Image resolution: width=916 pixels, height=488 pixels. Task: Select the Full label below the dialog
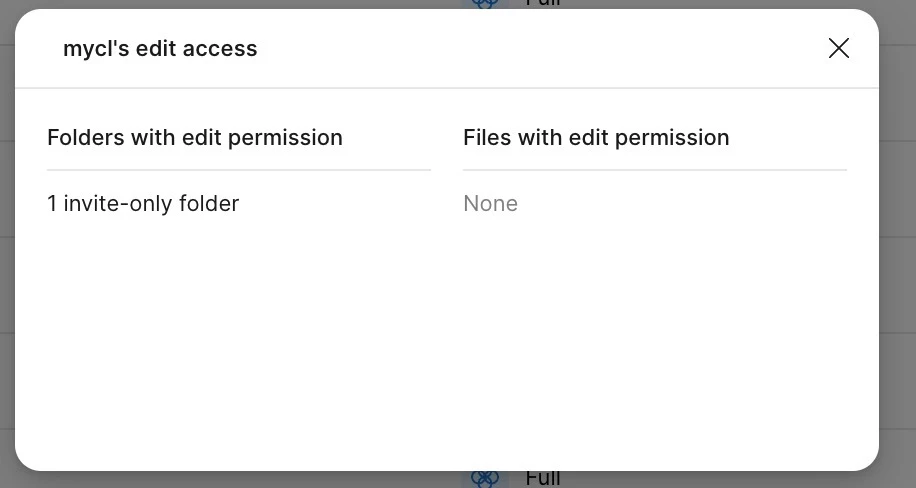coord(543,479)
